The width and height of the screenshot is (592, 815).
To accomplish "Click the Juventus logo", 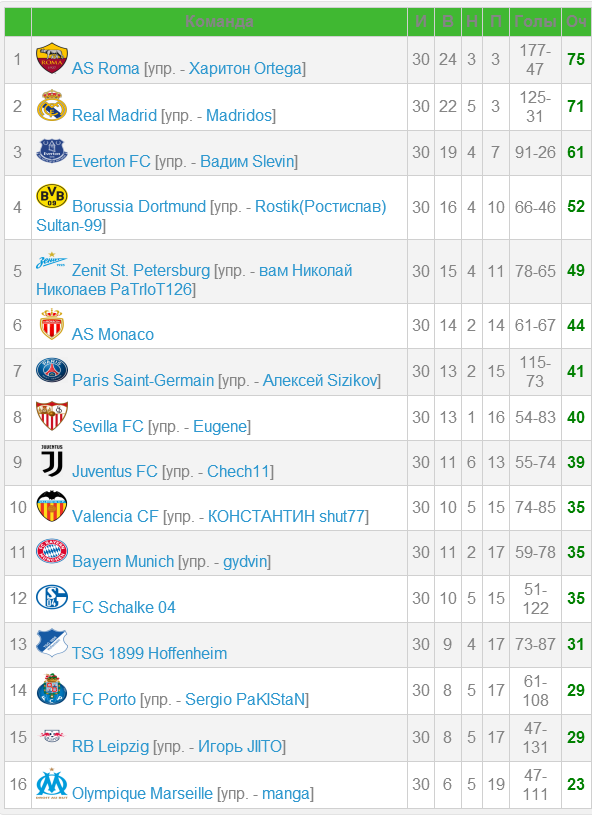I will point(51,461).
